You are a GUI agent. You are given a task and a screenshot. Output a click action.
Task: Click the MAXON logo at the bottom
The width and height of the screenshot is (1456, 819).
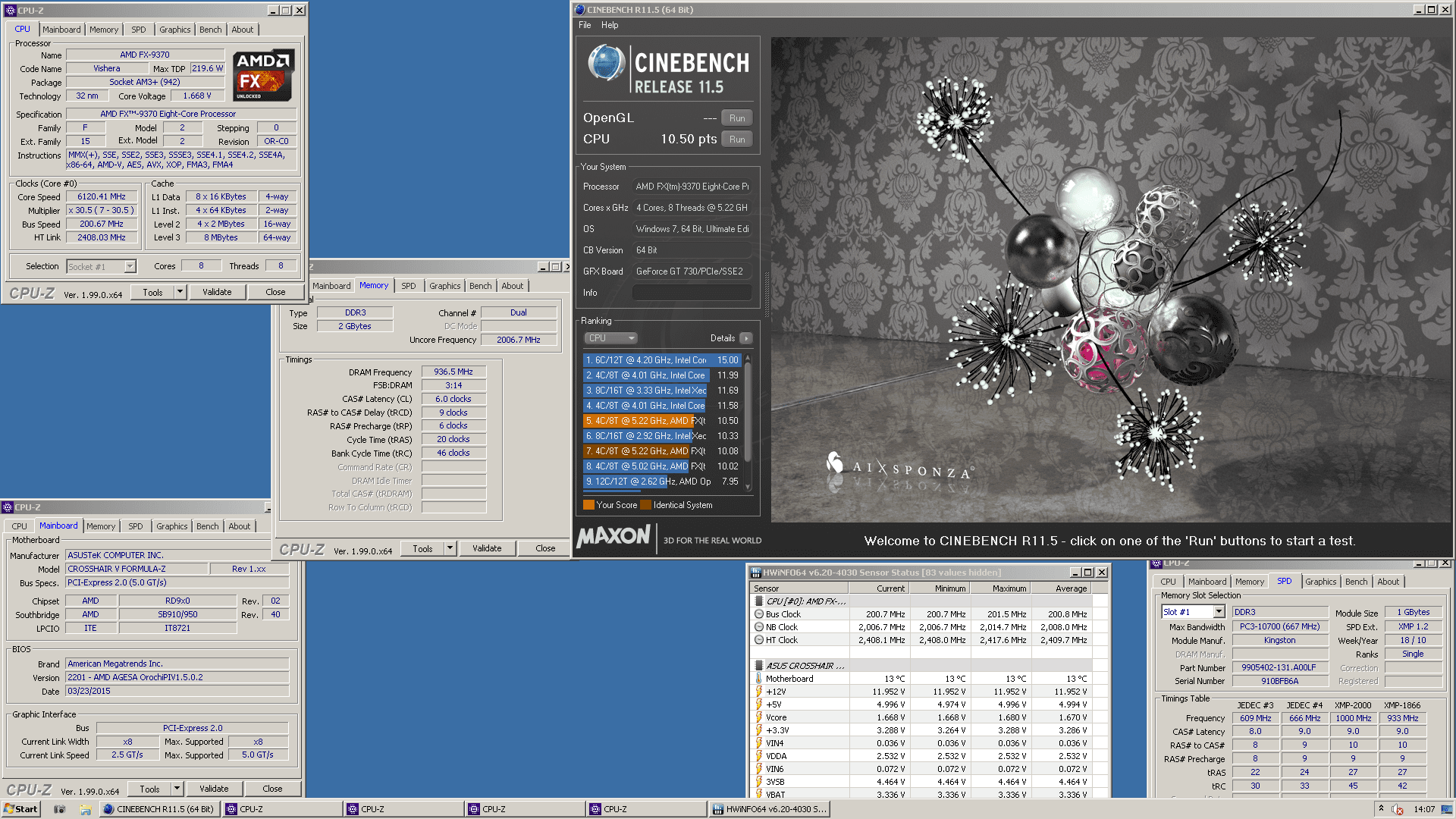point(613,537)
